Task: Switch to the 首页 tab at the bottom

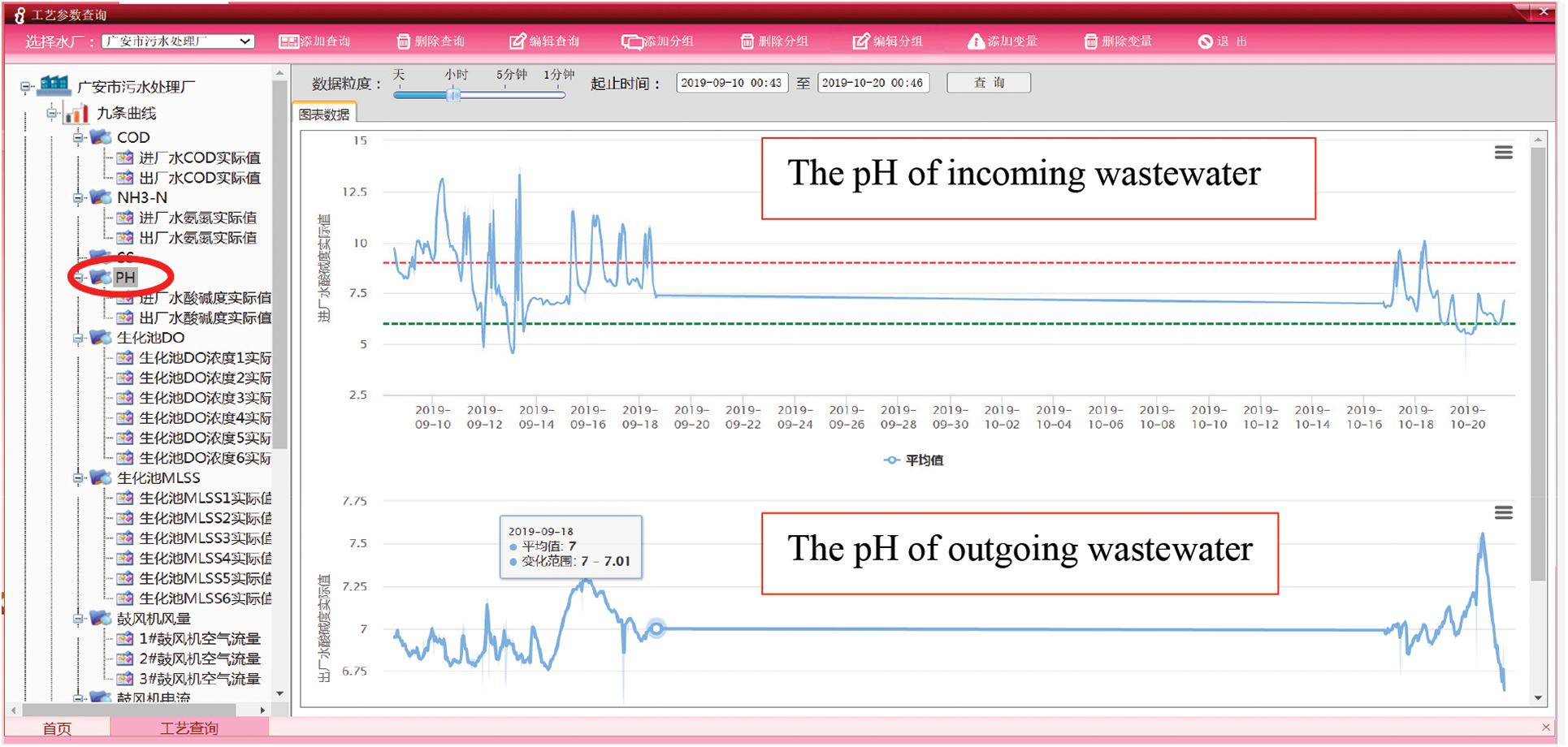Action: 57,728
